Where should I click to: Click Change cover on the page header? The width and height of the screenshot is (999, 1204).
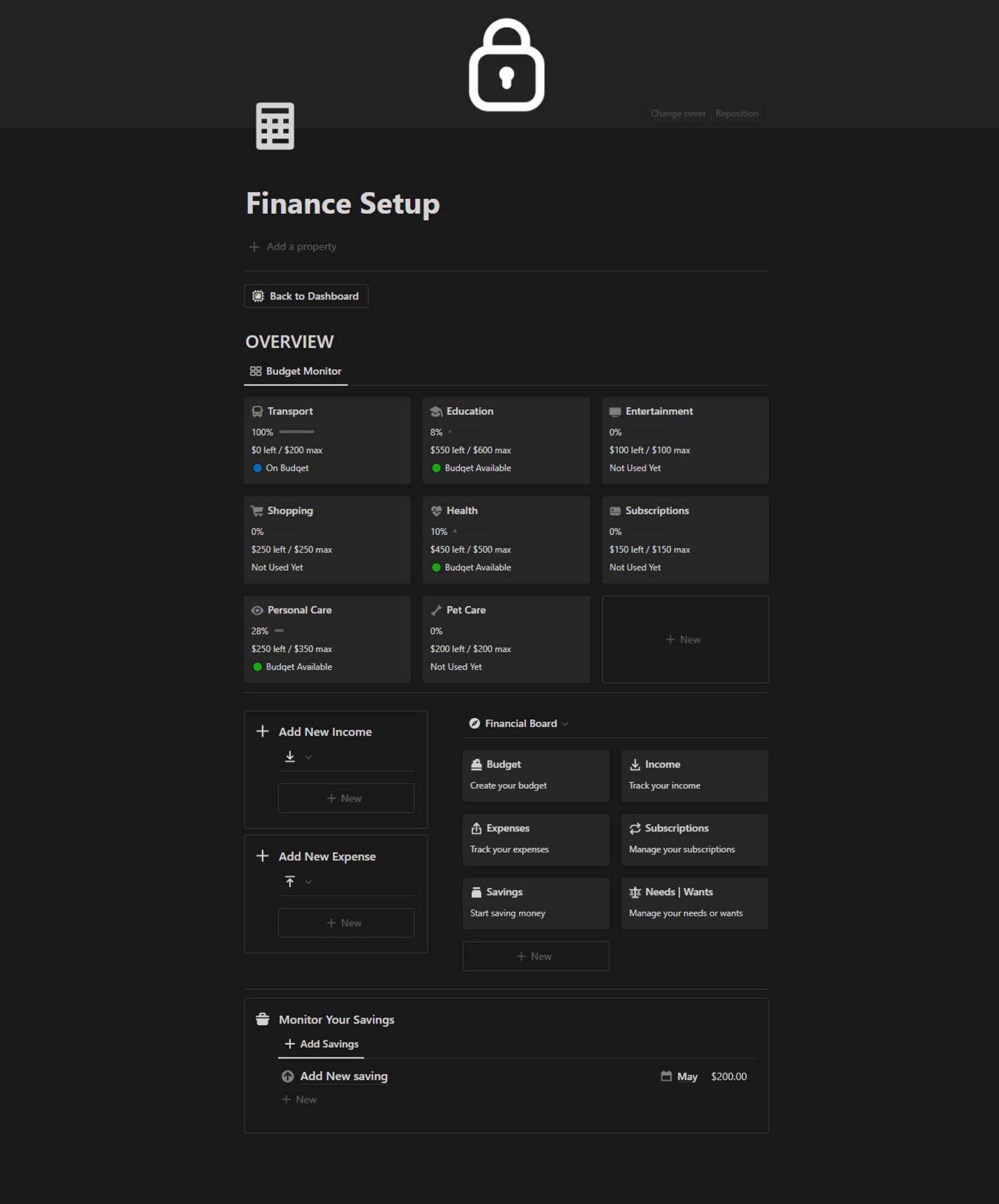click(x=678, y=114)
